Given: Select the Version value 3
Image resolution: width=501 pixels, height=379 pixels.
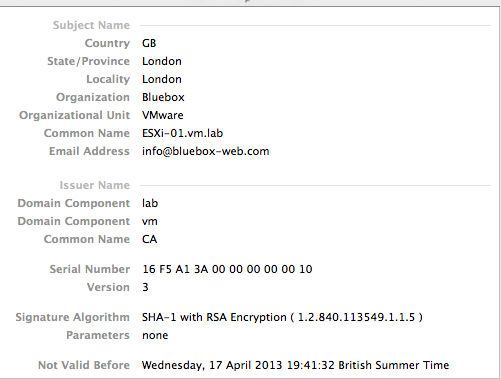Looking at the screenshot, I should click(145, 287).
